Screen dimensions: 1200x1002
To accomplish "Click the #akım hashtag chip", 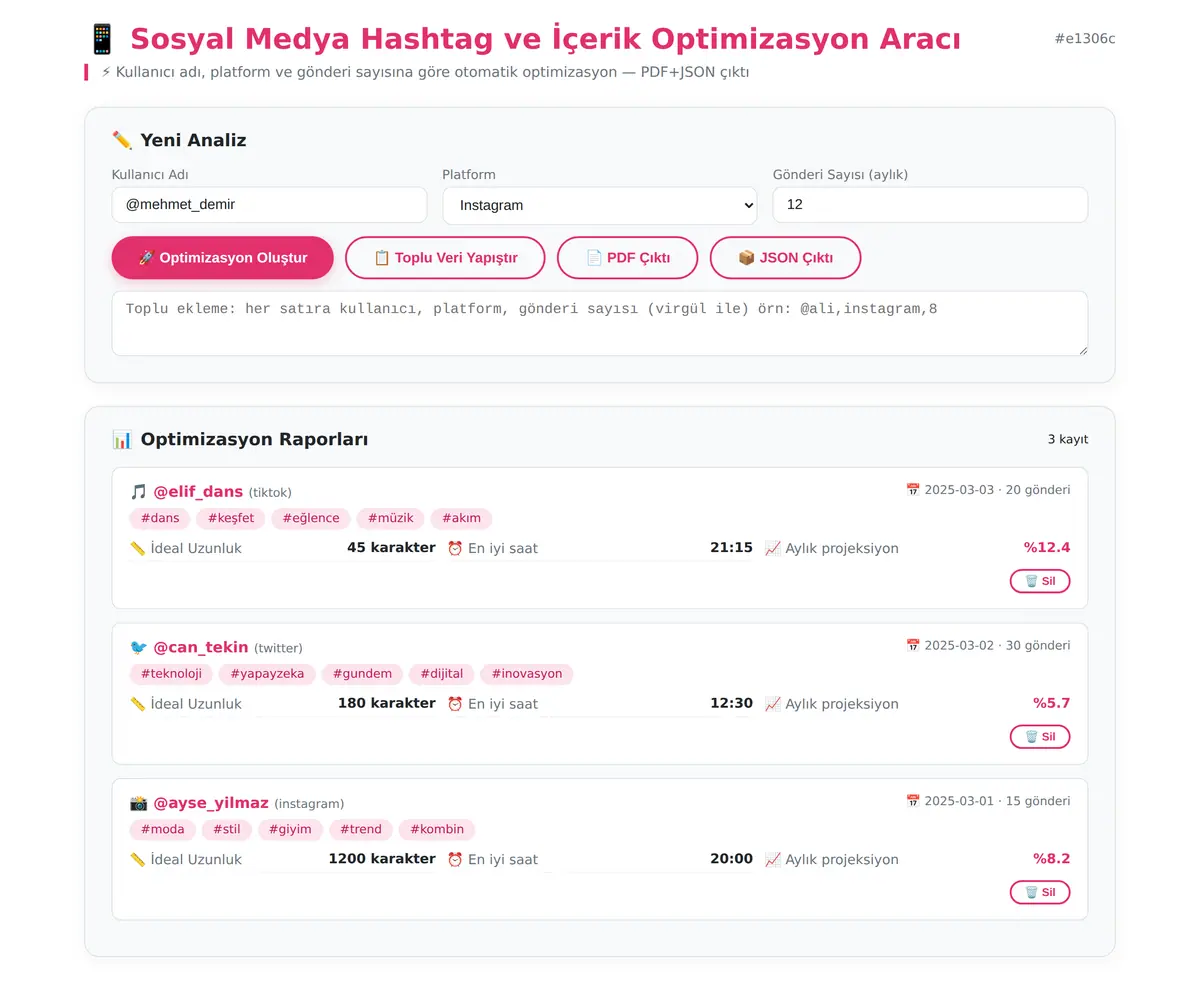I will click(x=461, y=518).
